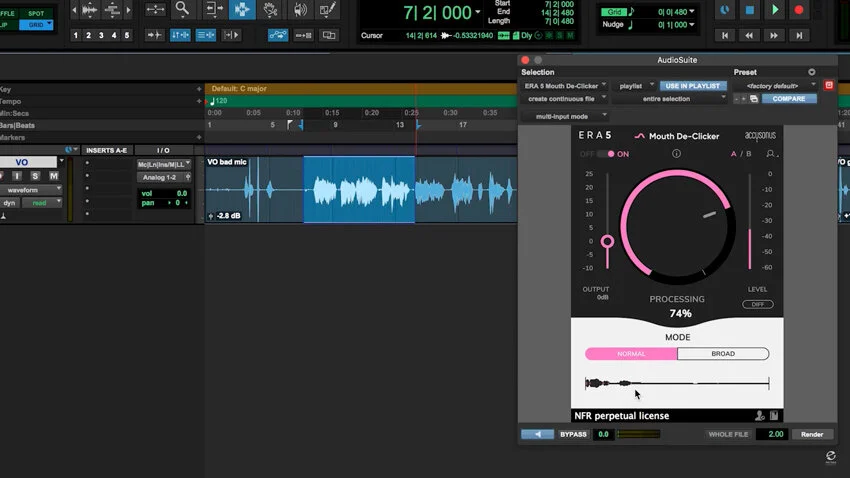The height and width of the screenshot is (478, 850).
Task: Click the horizontal zoom toggle icon
Action: 155,9
